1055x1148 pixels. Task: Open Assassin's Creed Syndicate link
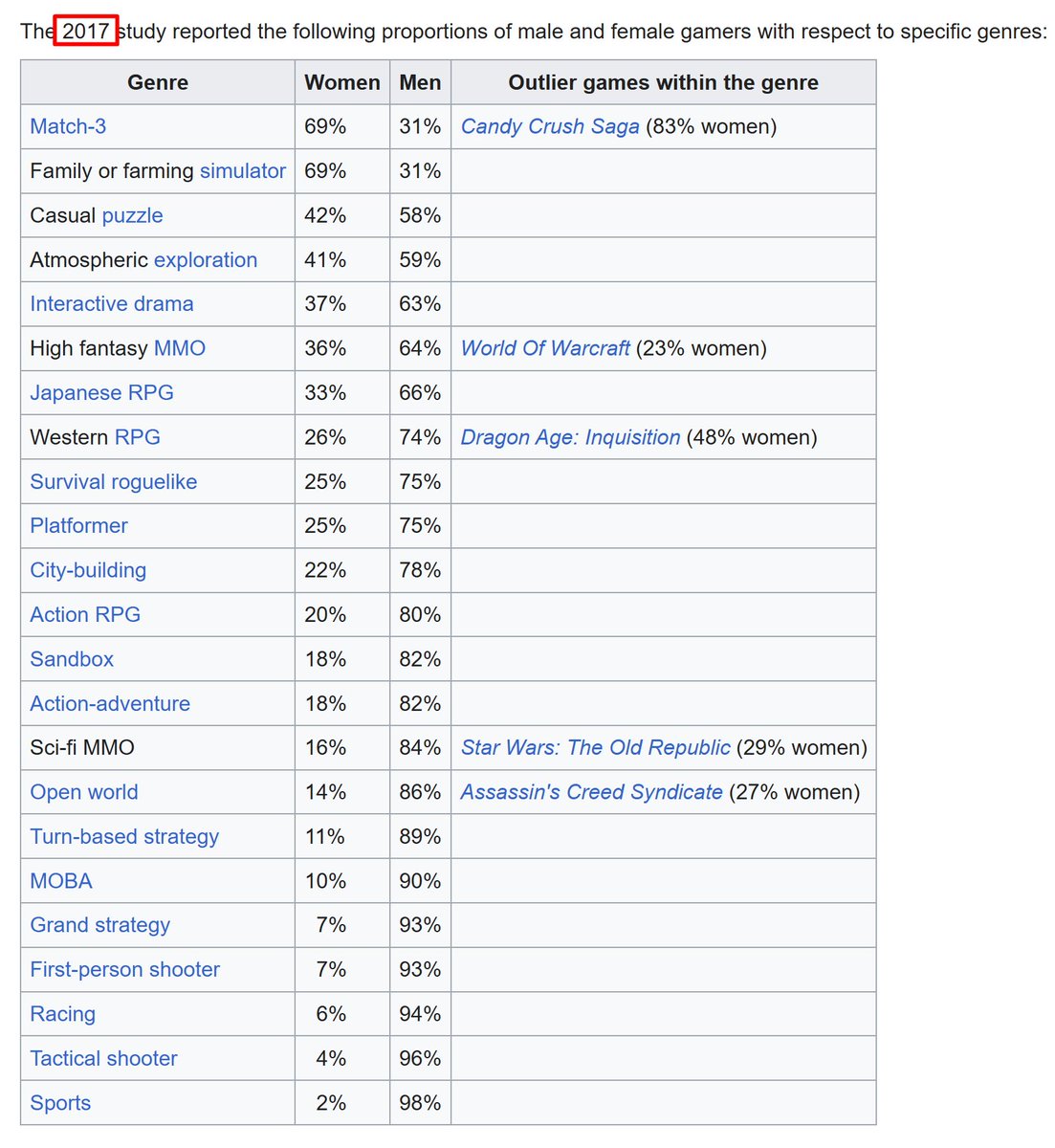[x=592, y=792]
